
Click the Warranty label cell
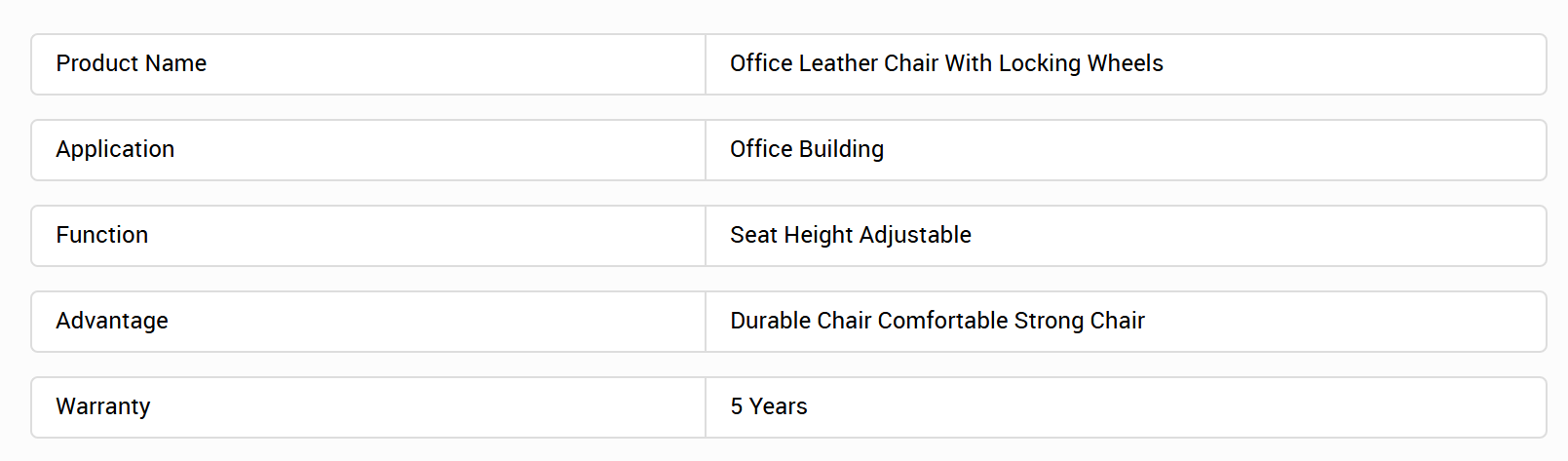pos(368,407)
